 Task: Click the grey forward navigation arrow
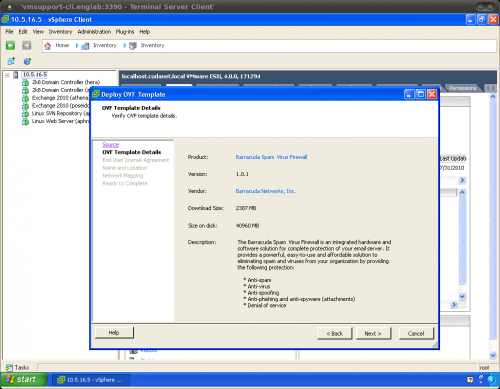pyautogui.click(x=27, y=45)
